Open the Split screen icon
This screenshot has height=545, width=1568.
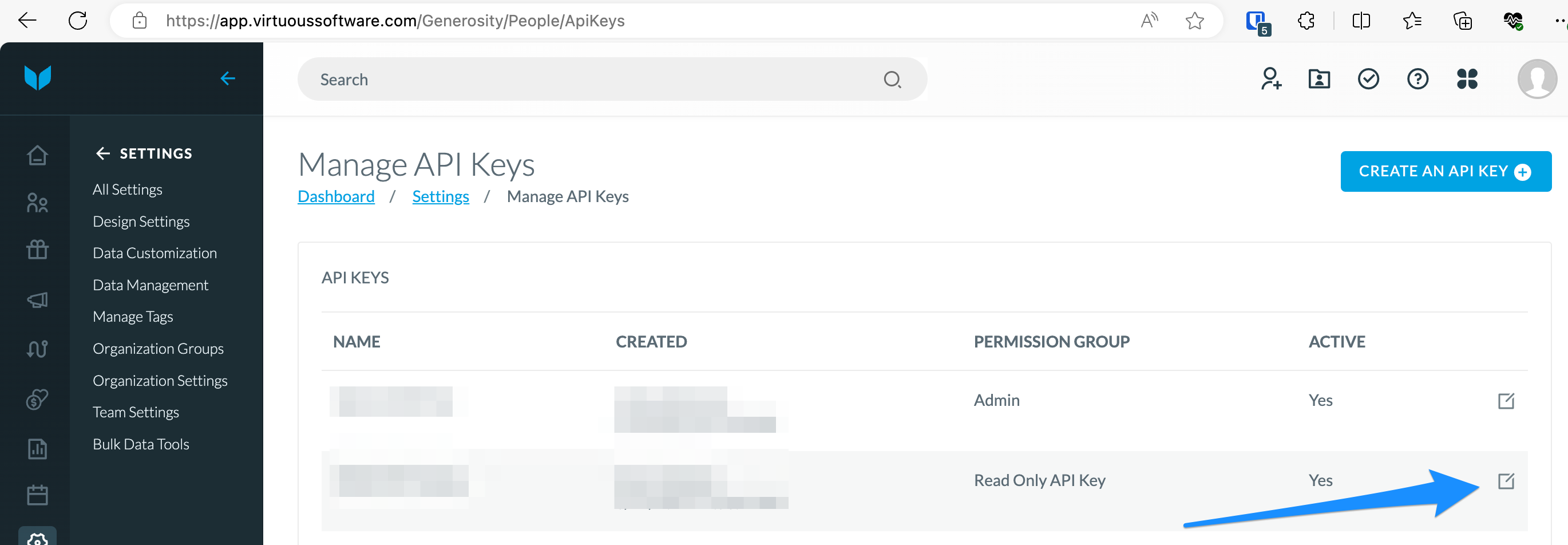pyautogui.click(x=1361, y=21)
